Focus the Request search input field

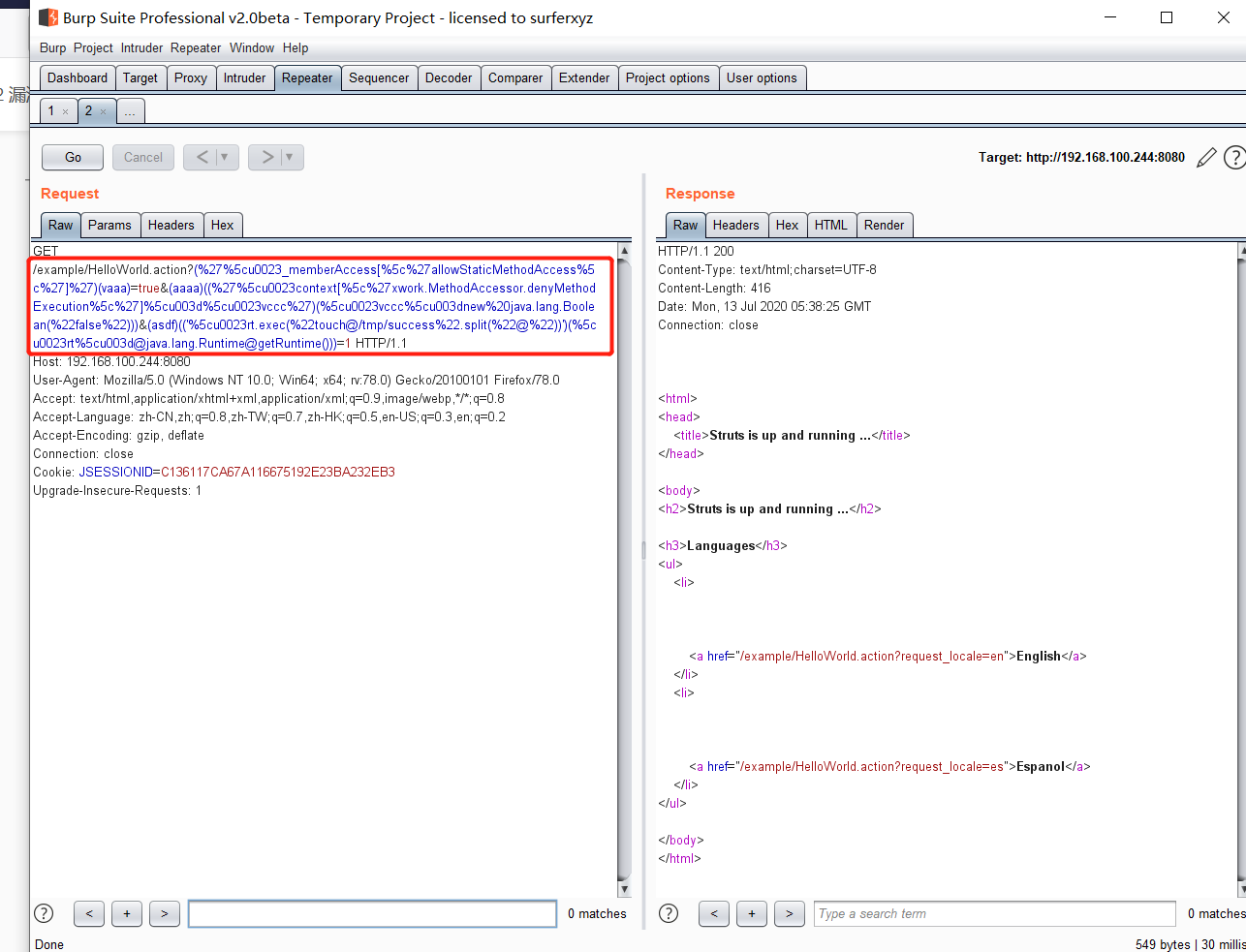(373, 913)
